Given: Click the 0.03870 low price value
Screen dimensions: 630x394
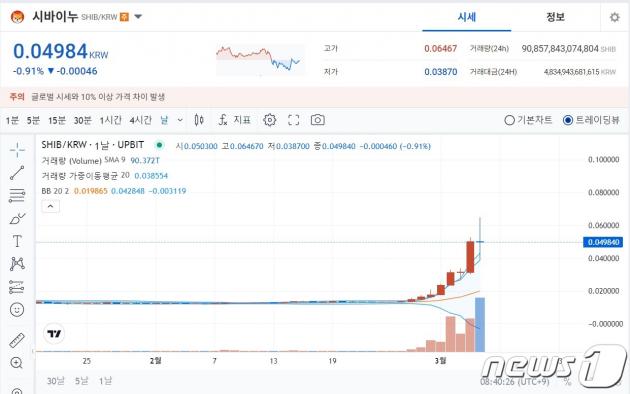Looking at the screenshot, I should tap(440, 72).
